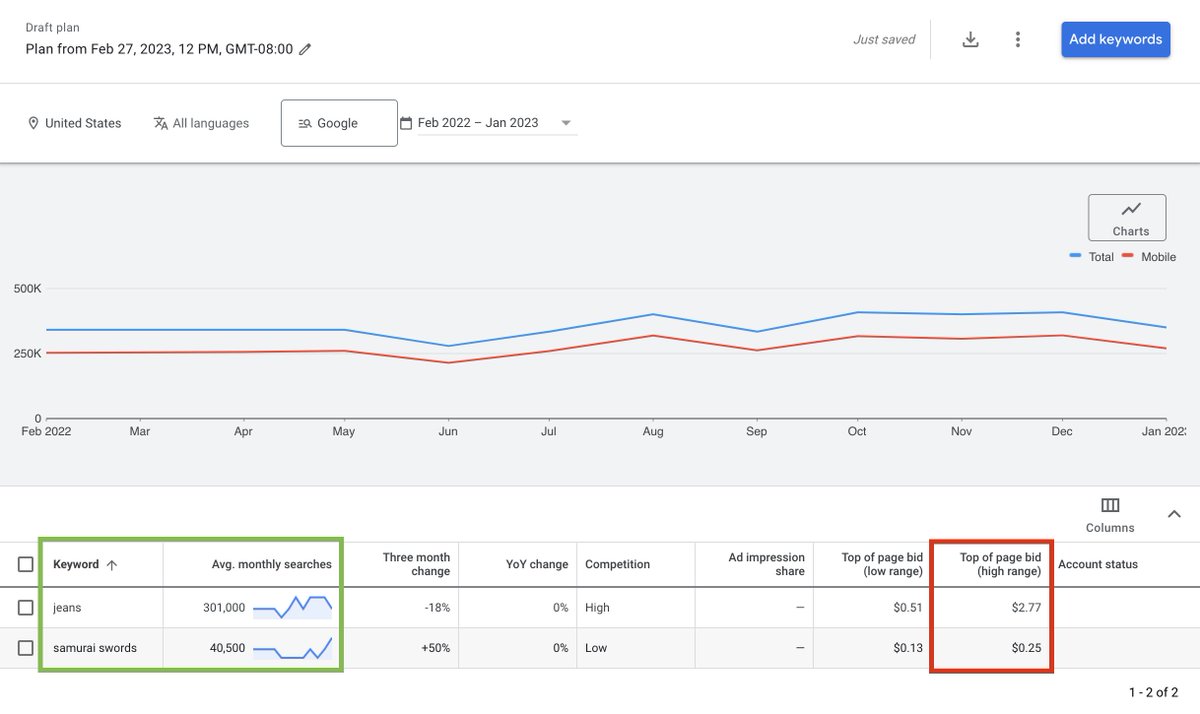Click the $0.51 low range bid
1200x714 pixels.
[x=908, y=607]
